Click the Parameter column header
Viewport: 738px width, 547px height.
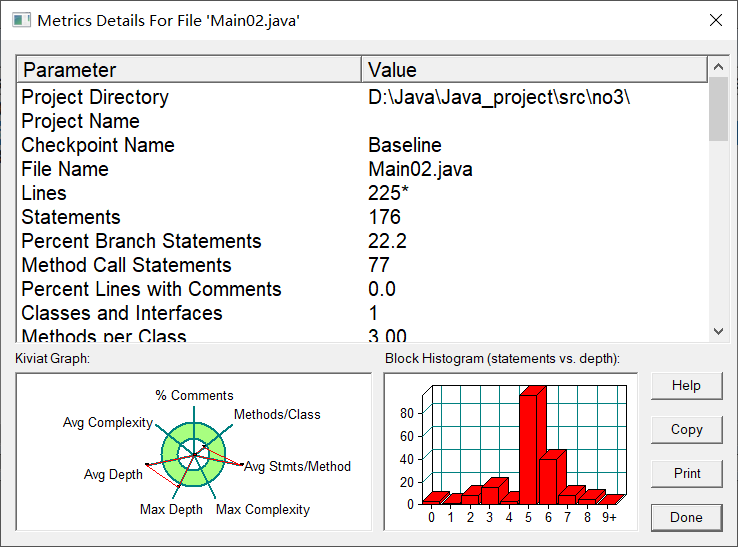(189, 70)
